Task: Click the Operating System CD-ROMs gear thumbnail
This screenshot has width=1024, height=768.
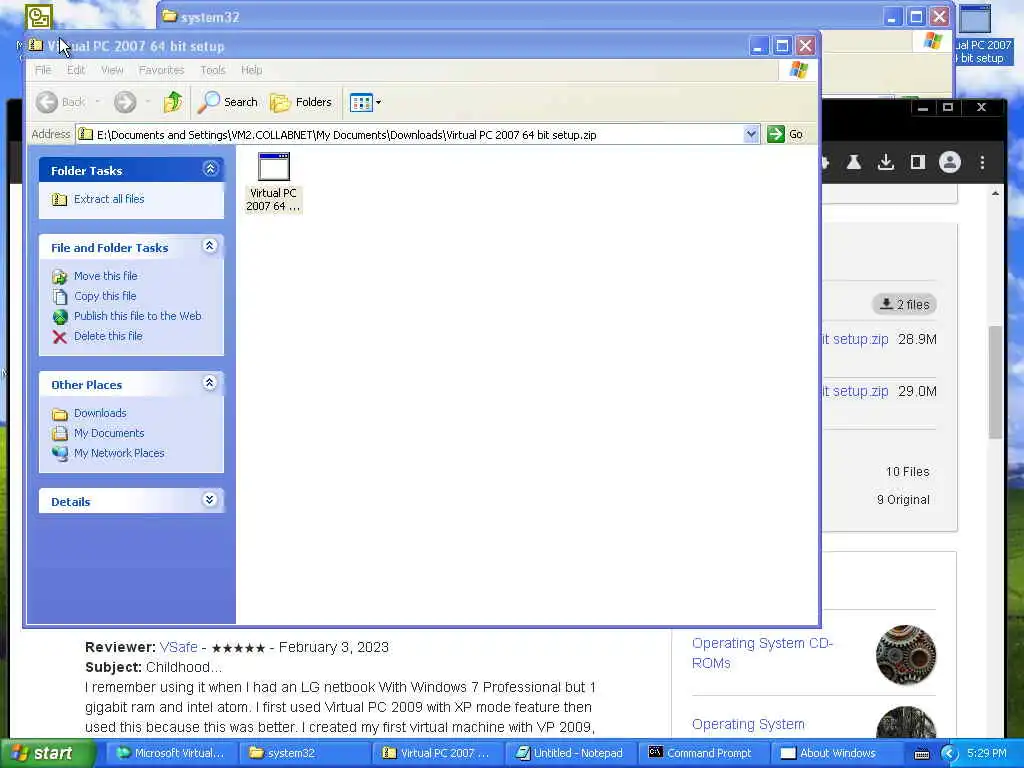Action: coord(906,655)
